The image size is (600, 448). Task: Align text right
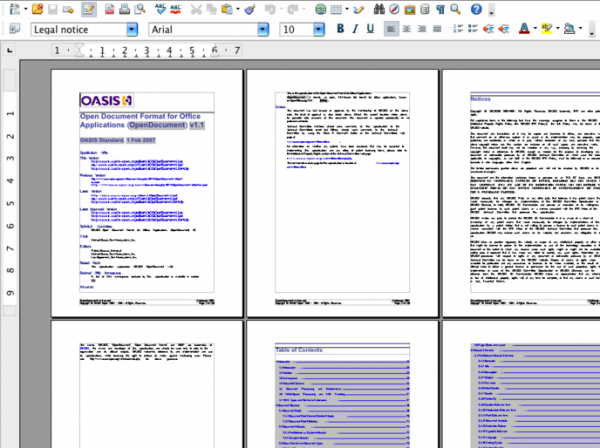pos(422,29)
